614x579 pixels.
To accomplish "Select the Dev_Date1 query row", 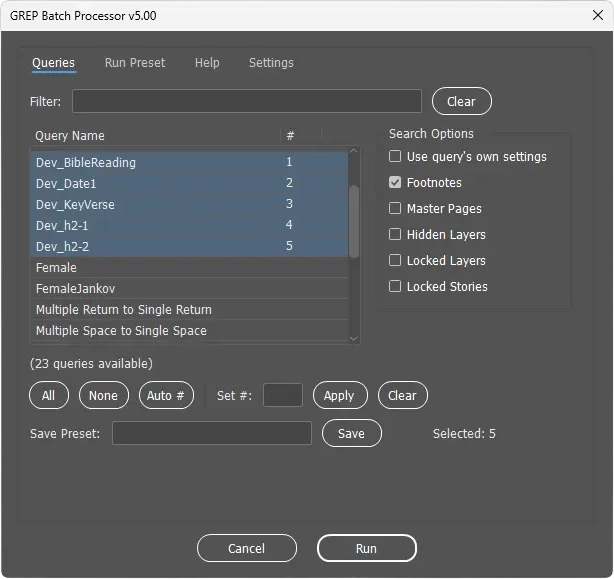I will 189,183.
